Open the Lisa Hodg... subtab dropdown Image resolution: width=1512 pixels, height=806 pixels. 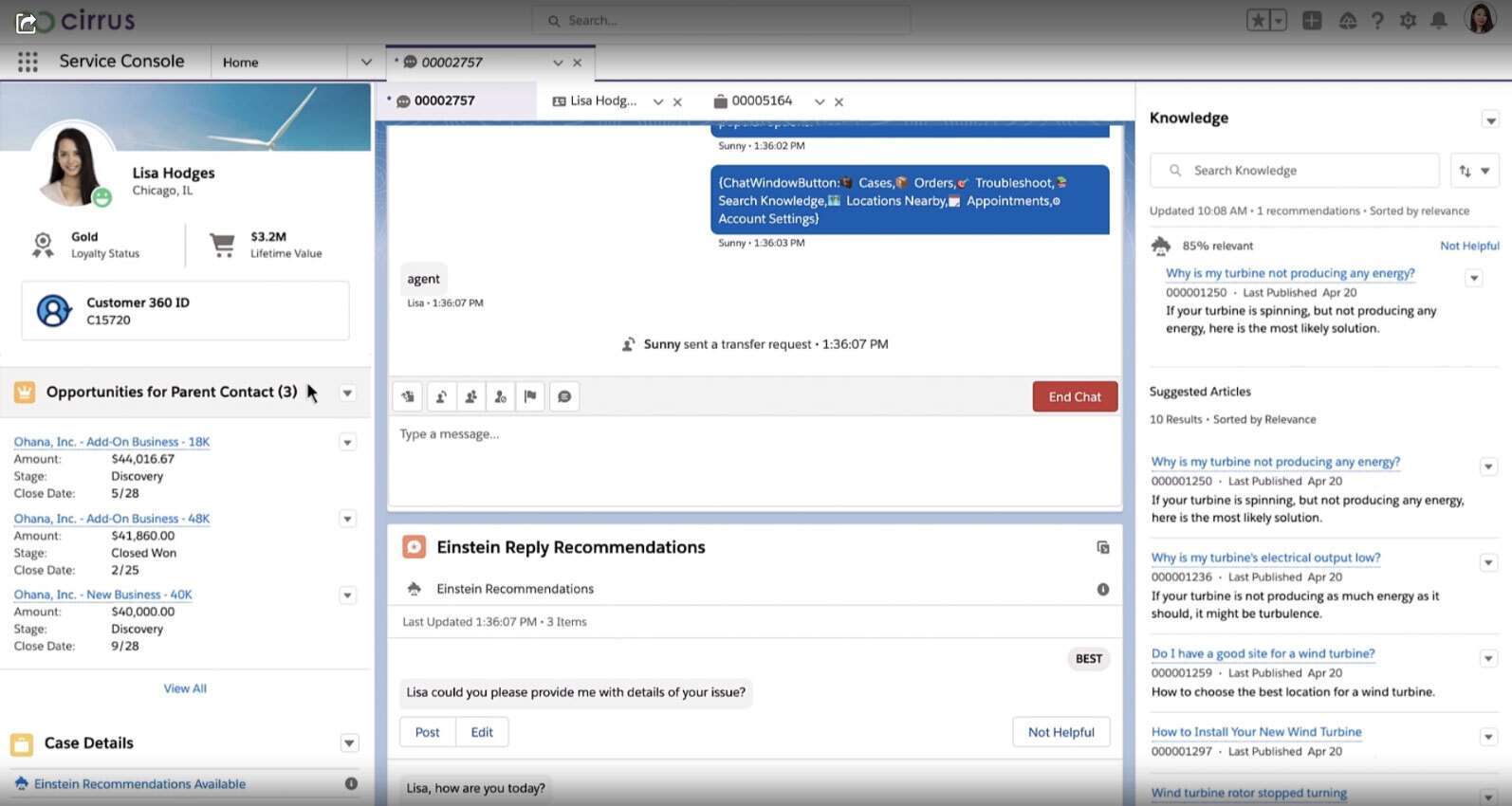point(657,101)
